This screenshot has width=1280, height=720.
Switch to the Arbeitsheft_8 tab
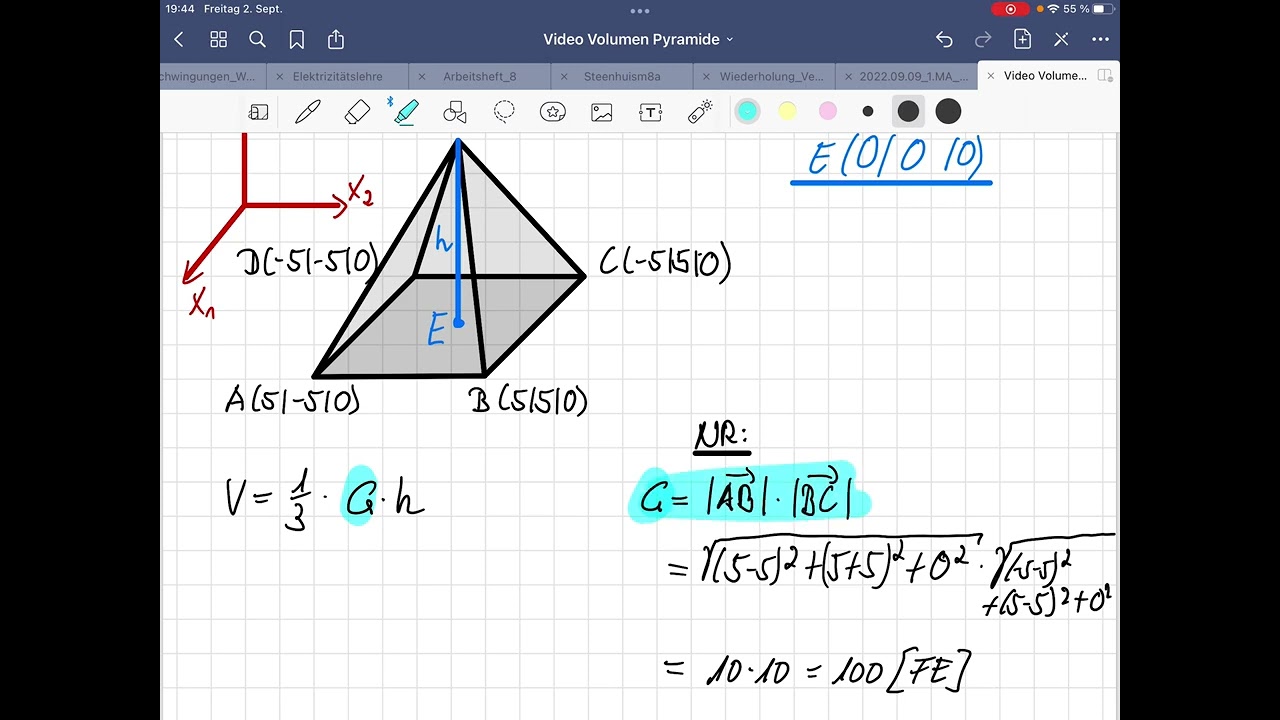480,76
